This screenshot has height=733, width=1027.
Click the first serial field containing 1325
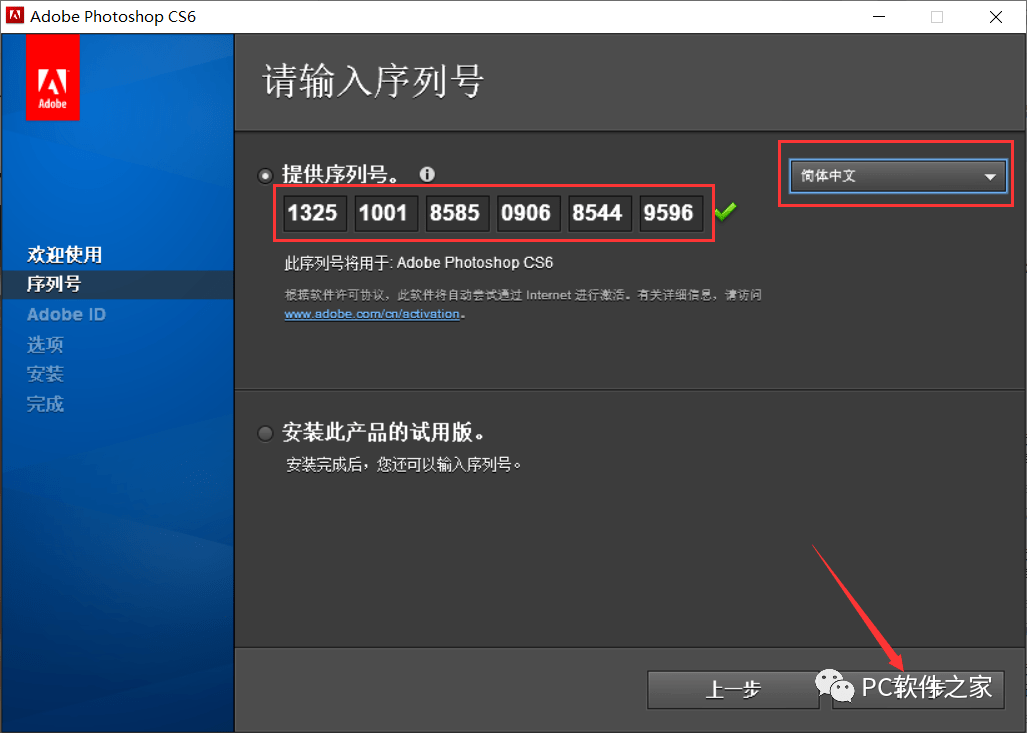tap(312, 213)
